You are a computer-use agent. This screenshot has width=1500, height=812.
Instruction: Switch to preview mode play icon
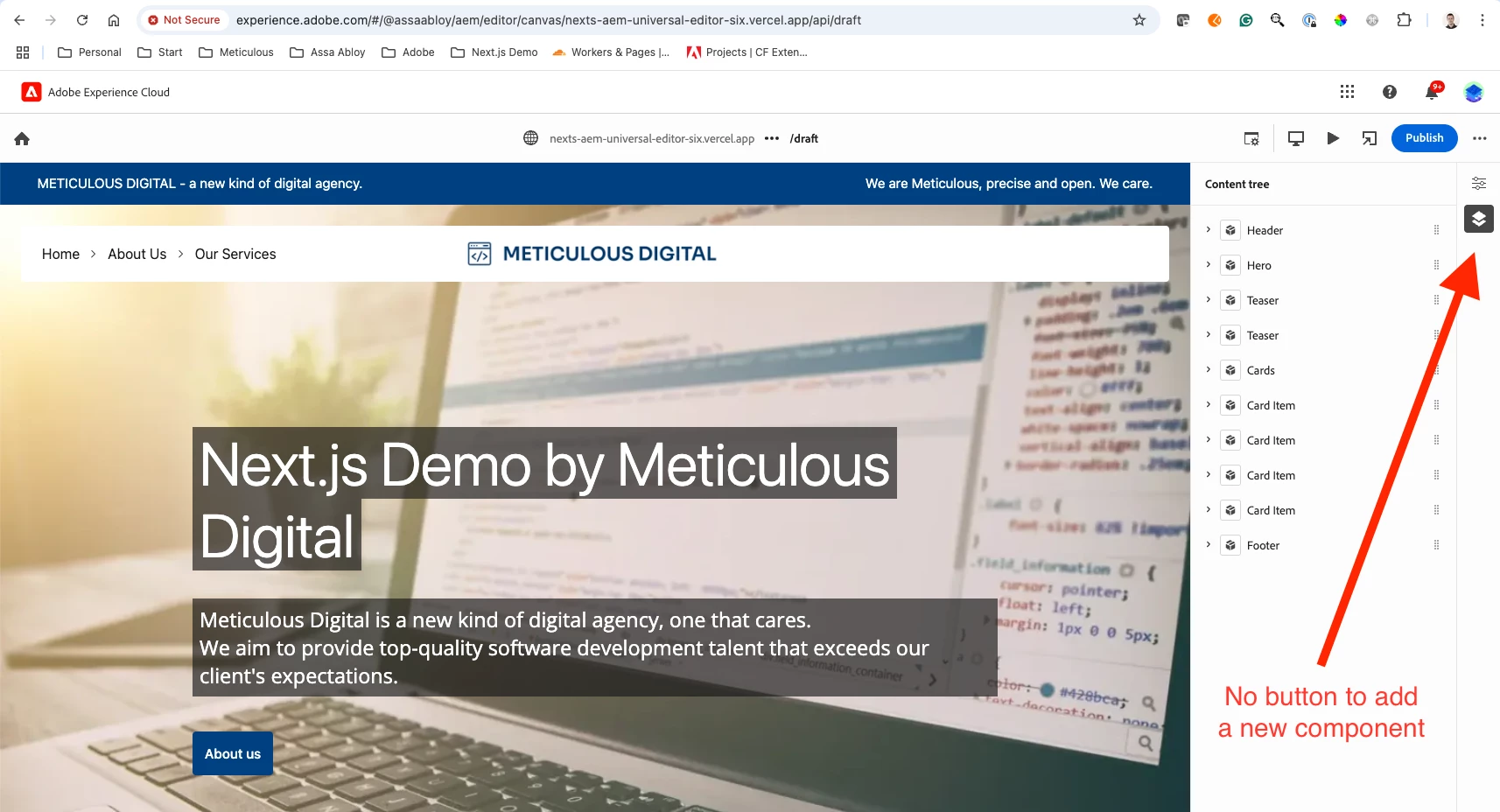pos(1333,138)
